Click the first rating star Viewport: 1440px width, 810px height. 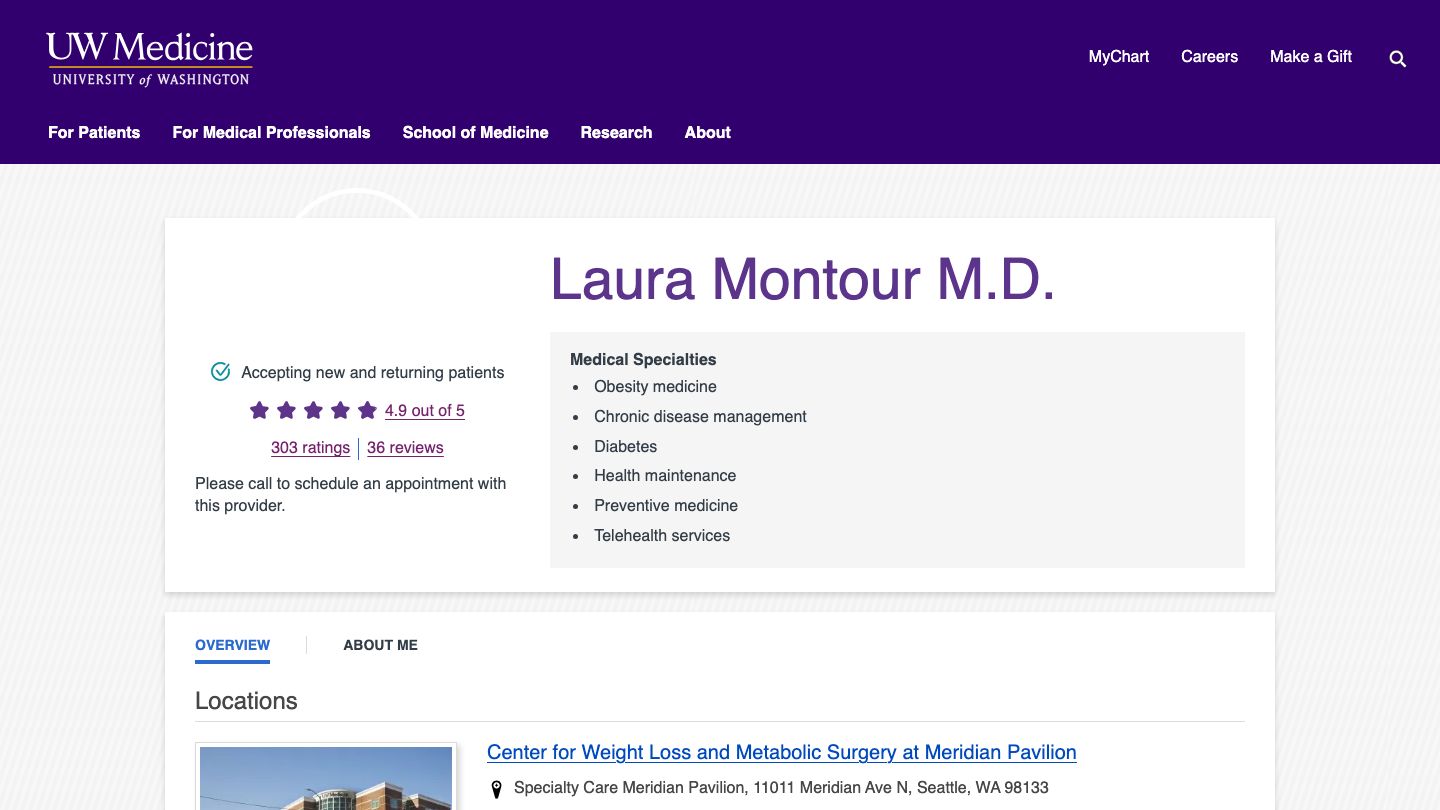(x=258, y=410)
